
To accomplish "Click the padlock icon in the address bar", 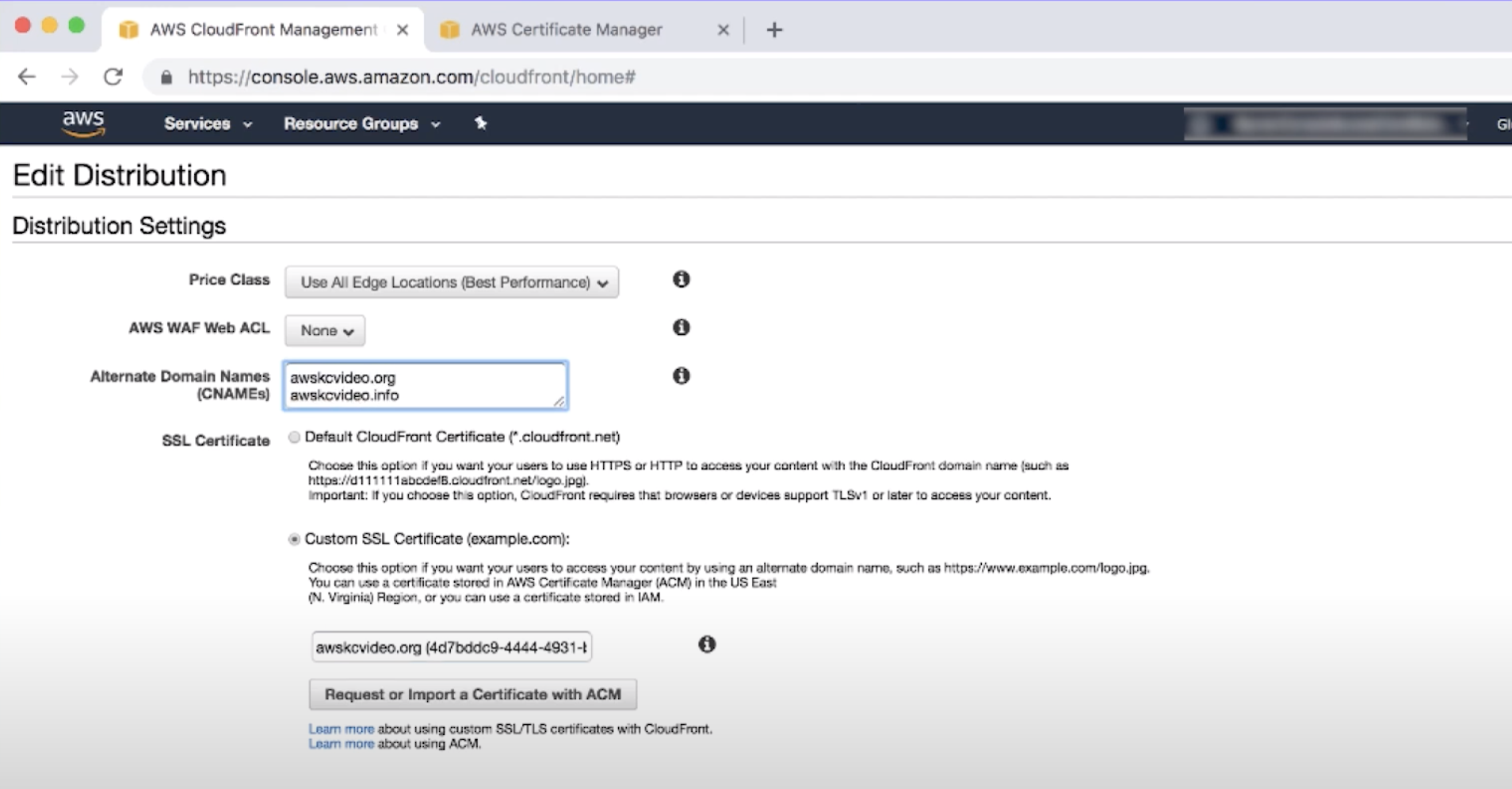I will (x=166, y=77).
